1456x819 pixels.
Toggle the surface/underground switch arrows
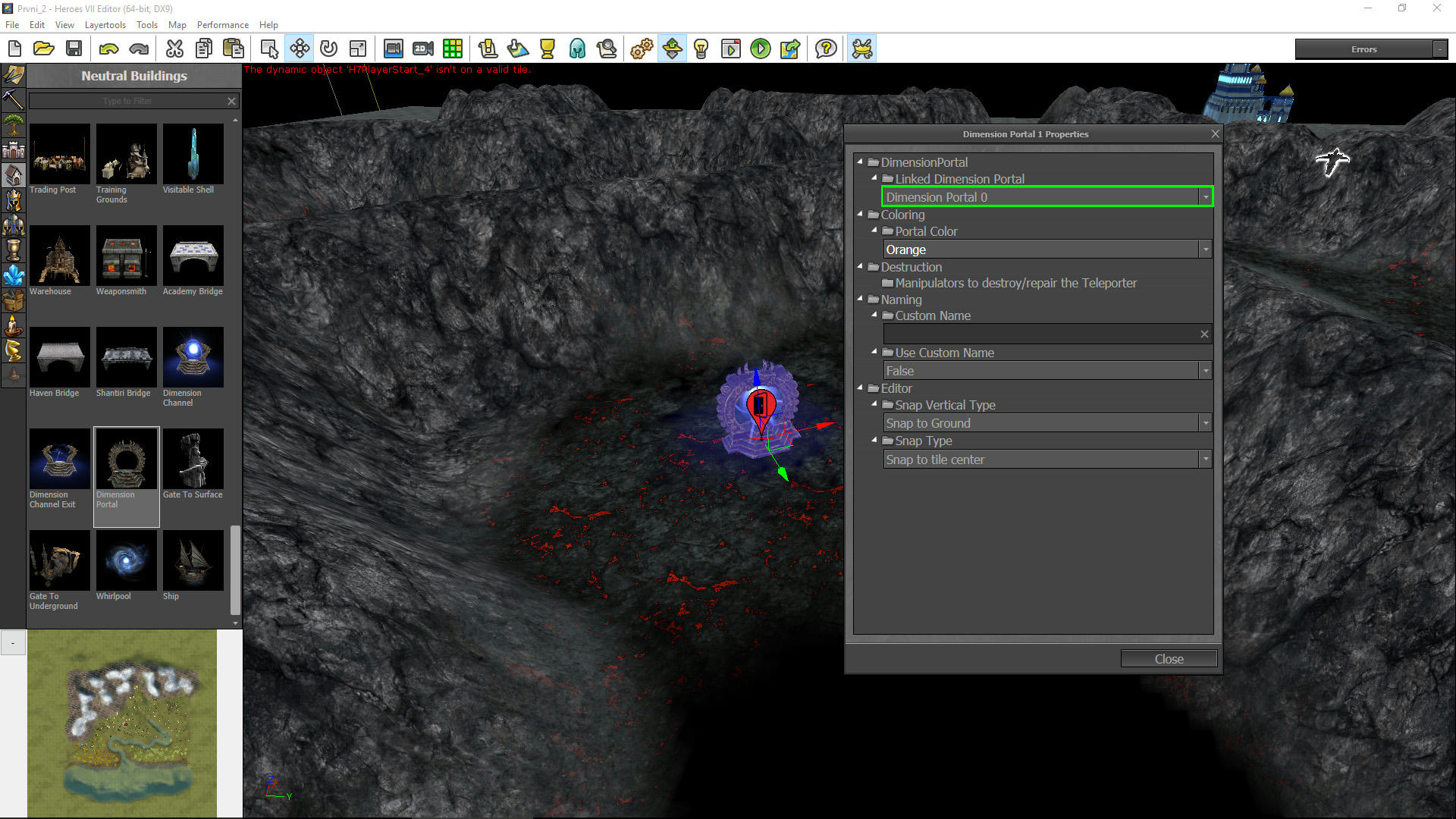(672, 49)
